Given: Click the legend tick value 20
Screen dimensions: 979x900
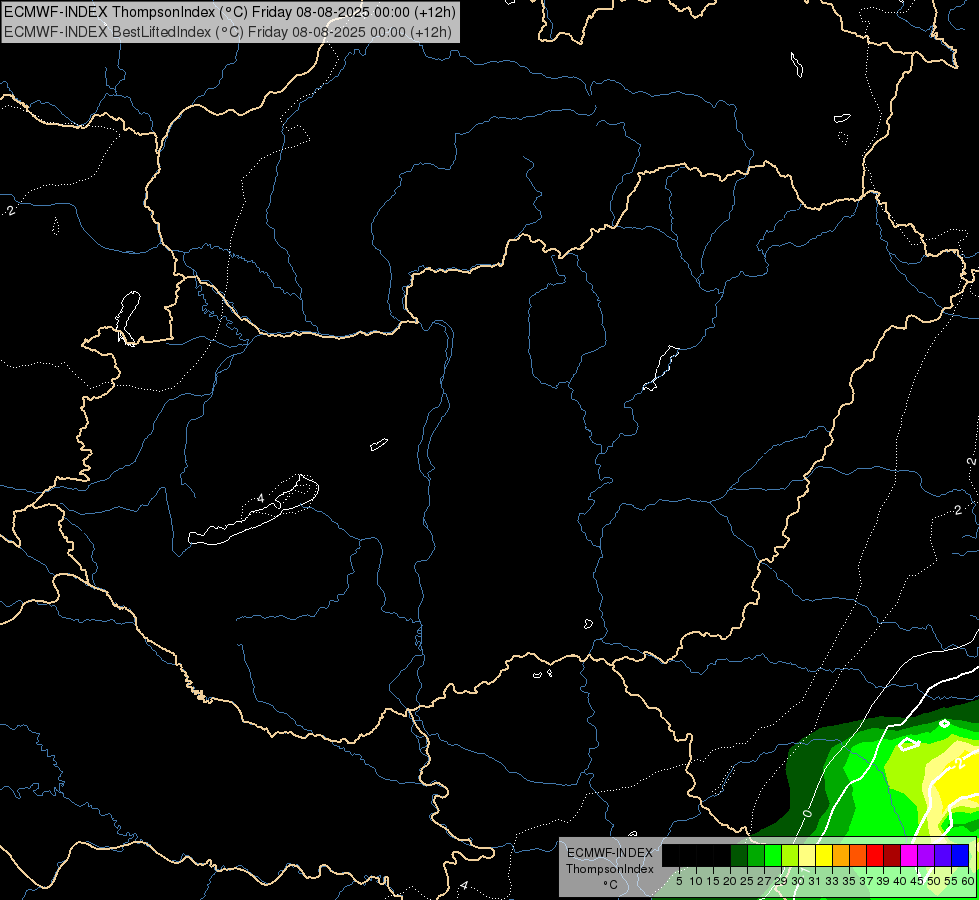Looking at the screenshot, I should 730,881.
